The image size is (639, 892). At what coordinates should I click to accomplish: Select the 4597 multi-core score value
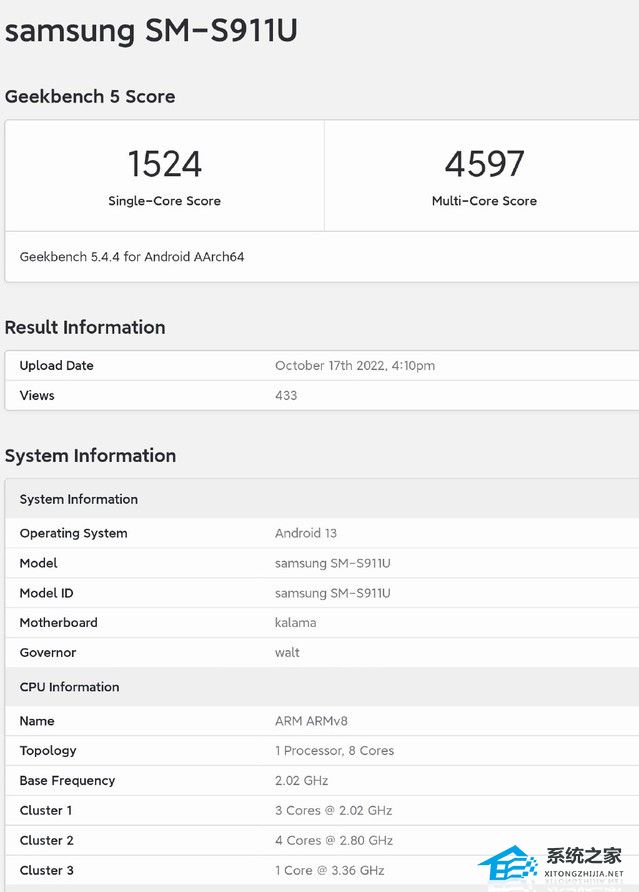point(484,164)
